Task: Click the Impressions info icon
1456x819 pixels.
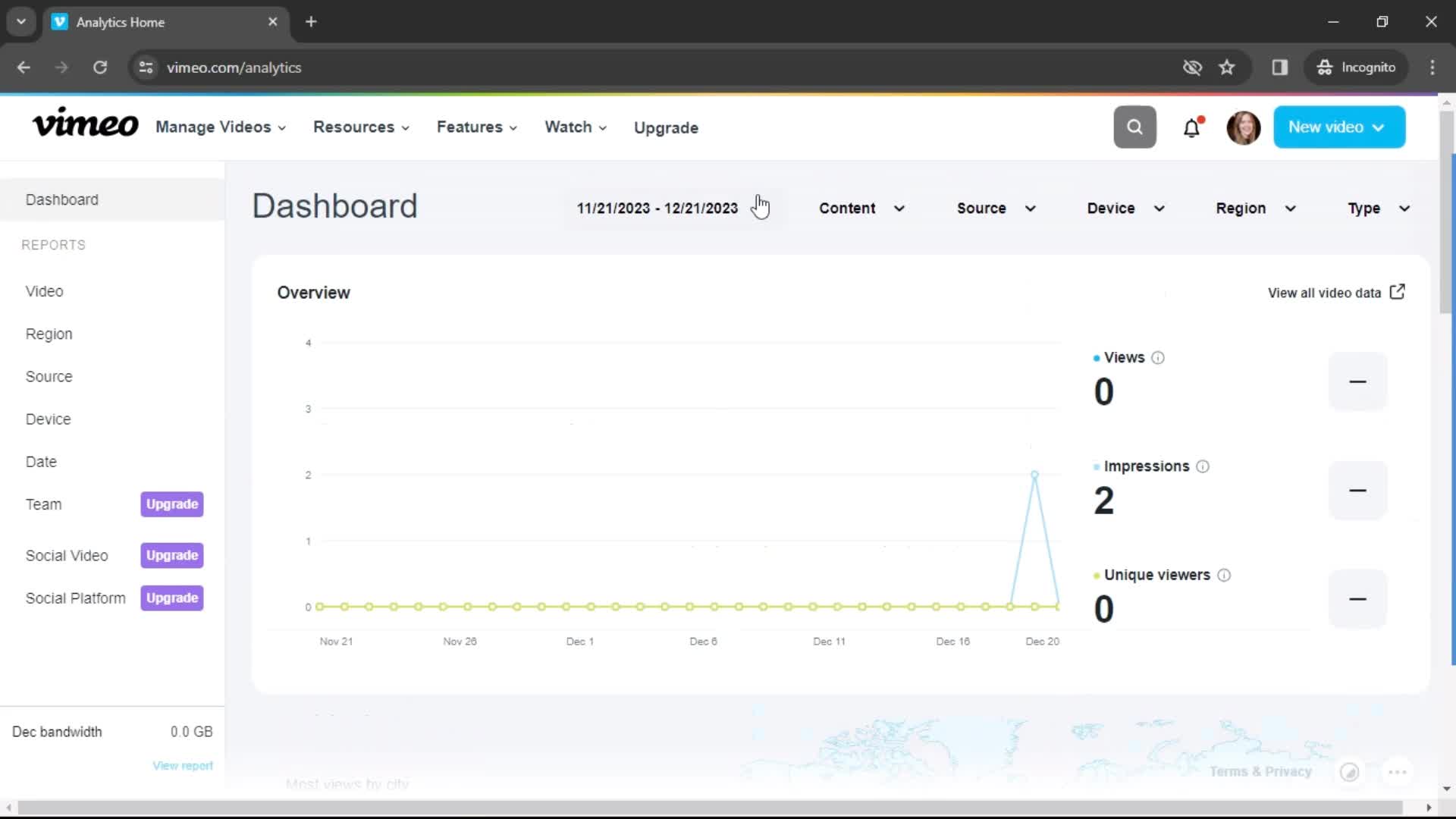Action: [1202, 466]
